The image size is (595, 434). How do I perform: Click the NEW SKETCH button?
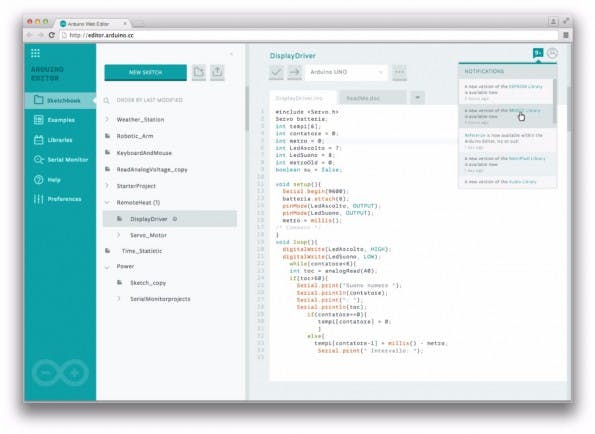point(145,72)
